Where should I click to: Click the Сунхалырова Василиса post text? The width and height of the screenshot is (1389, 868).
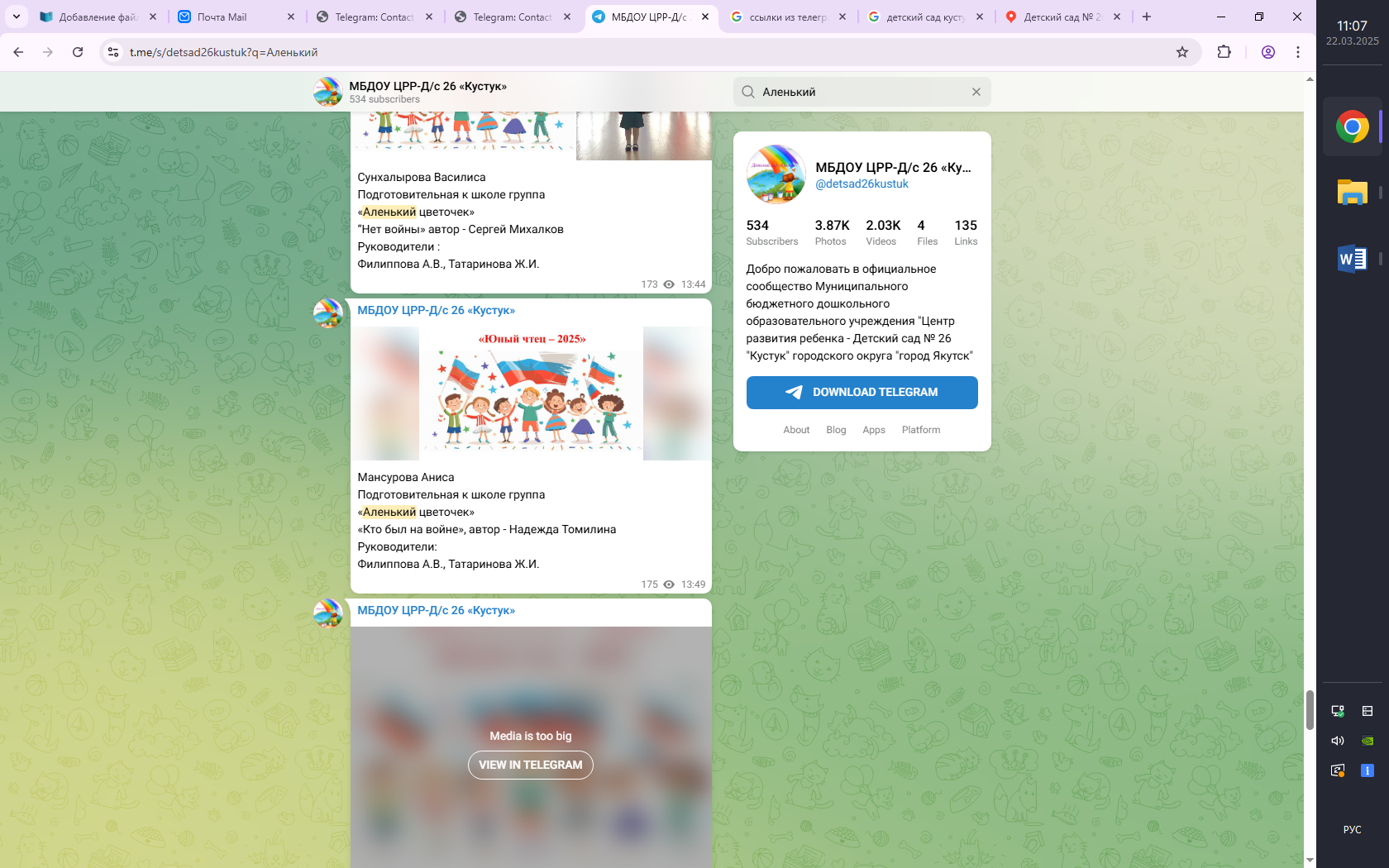click(x=461, y=221)
